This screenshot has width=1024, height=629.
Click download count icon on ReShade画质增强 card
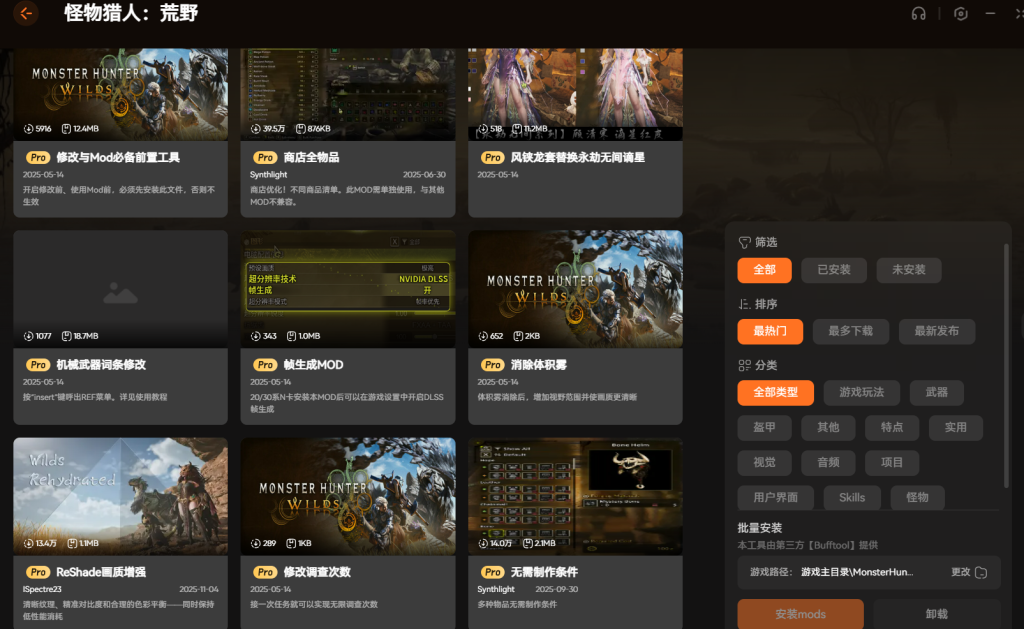(28, 543)
